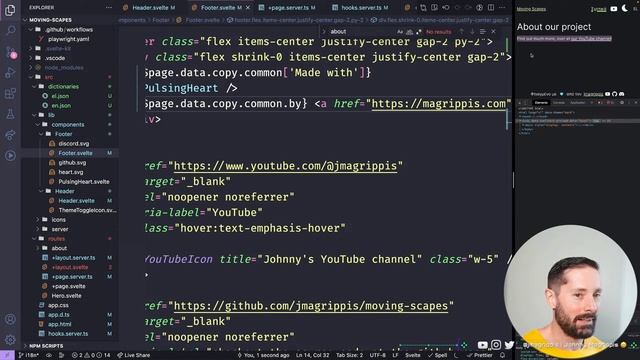
Task: Change Svelte language mode in status bar
Action: point(413,356)
